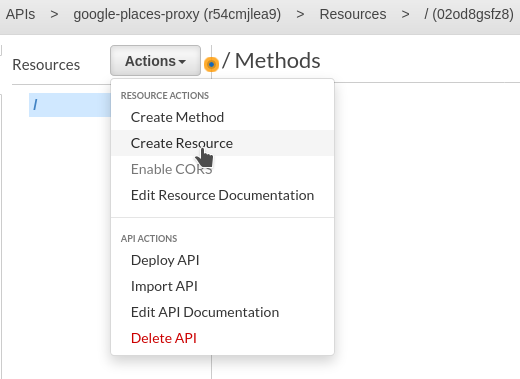Open the google-places-proxy (r54cmjlea9) breadcrumb link
The image size is (520, 379).
(177, 14)
